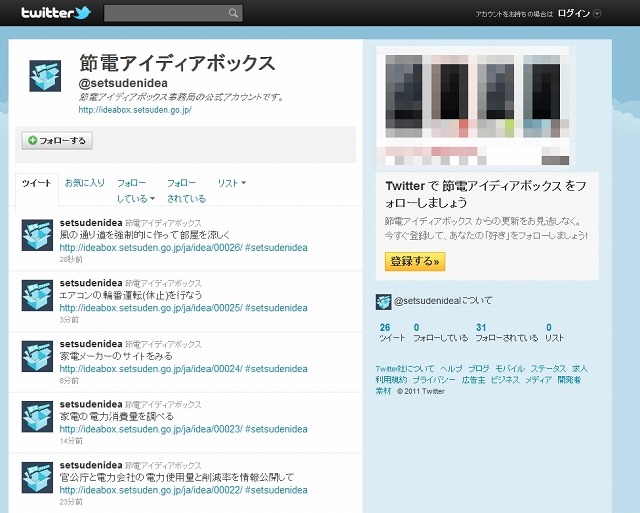Image resolution: width=640 pixels, height=513 pixels.
Task: Expand the リスト dropdown tab
Action: click(231, 183)
